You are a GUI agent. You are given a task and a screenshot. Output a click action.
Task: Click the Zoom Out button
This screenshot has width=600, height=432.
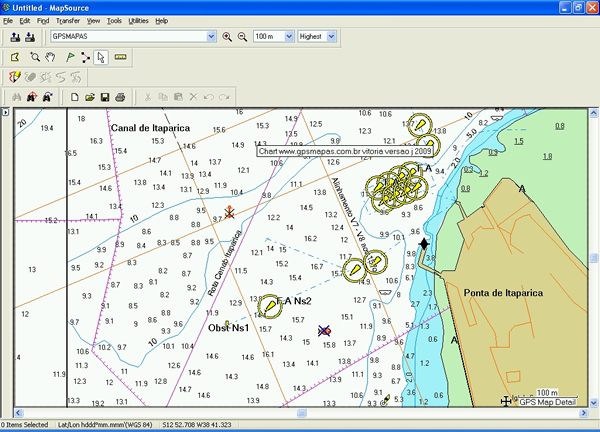tap(241, 37)
